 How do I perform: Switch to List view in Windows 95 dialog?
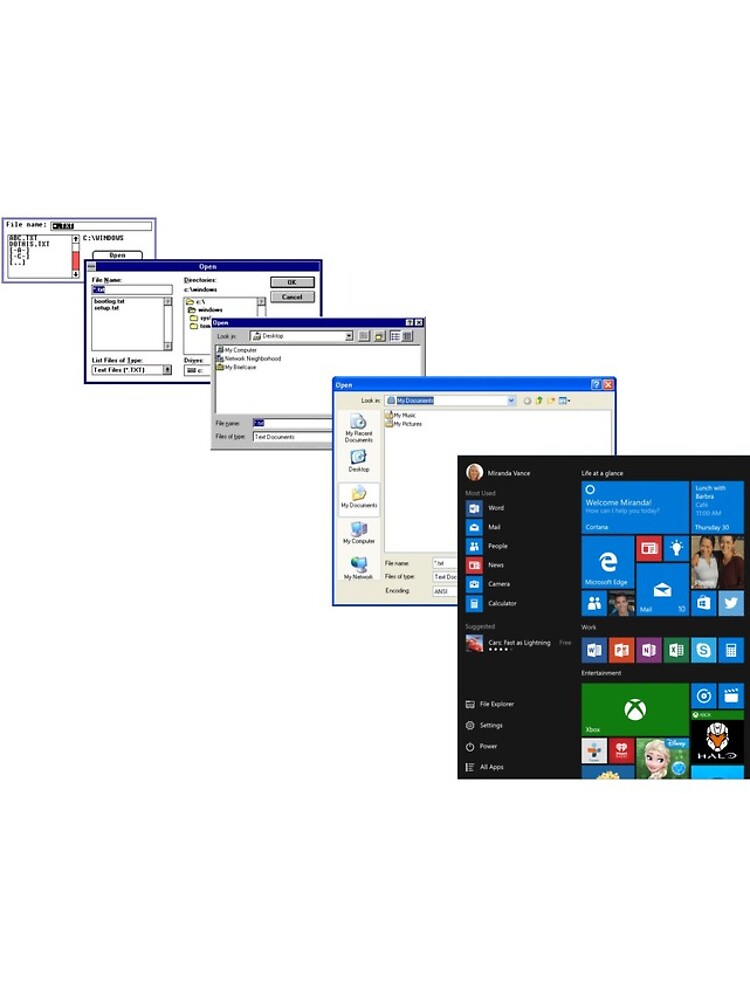click(395, 336)
